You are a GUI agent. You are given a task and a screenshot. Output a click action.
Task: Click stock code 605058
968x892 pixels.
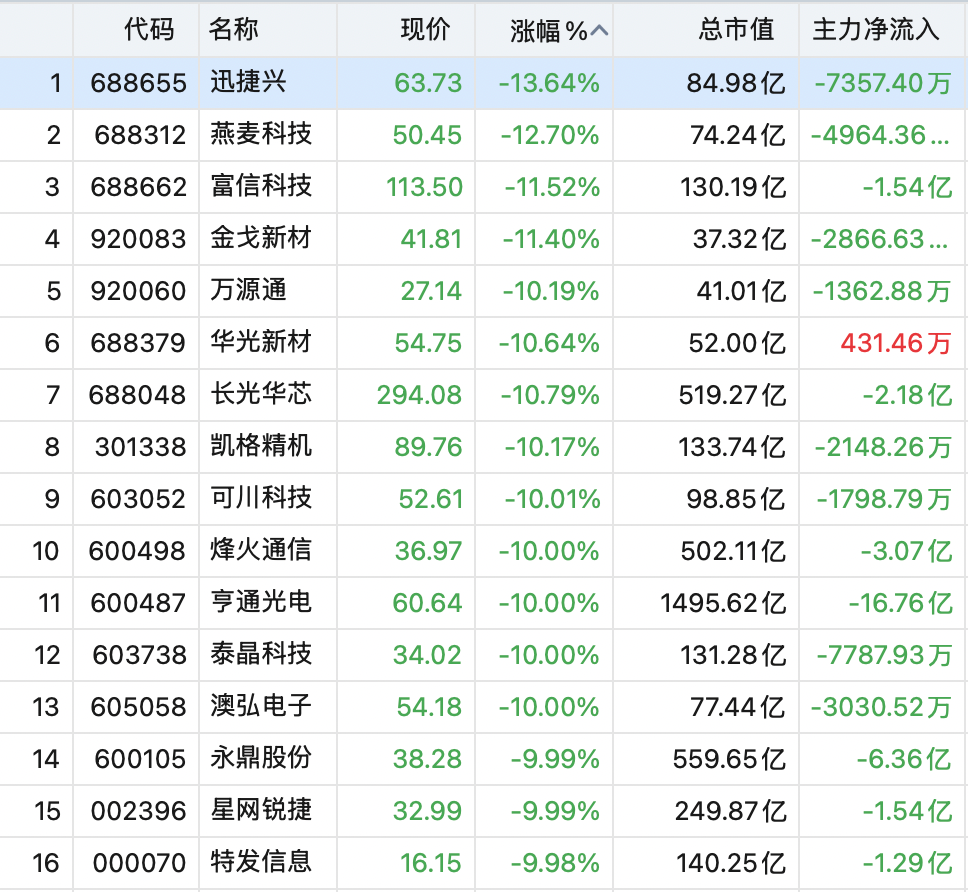point(138,707)
